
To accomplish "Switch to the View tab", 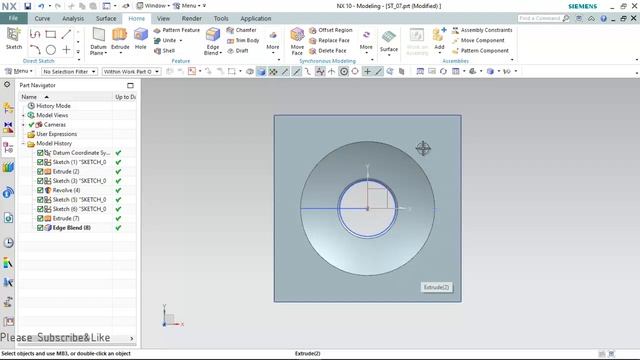I will (163, 18).
